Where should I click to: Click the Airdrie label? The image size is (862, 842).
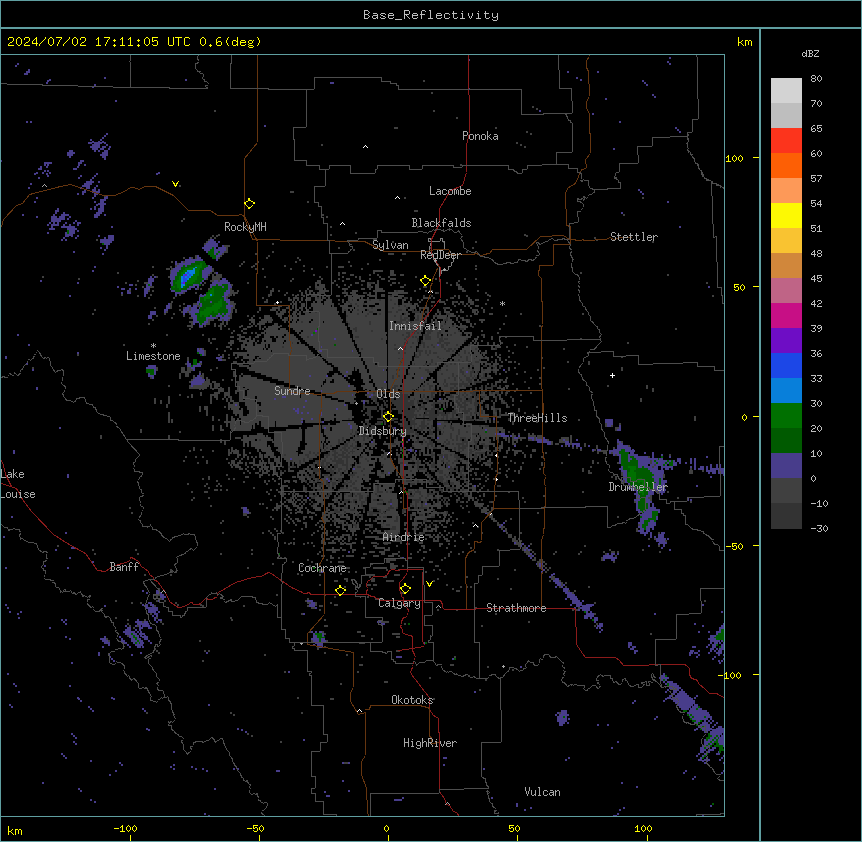pos(404,537)
